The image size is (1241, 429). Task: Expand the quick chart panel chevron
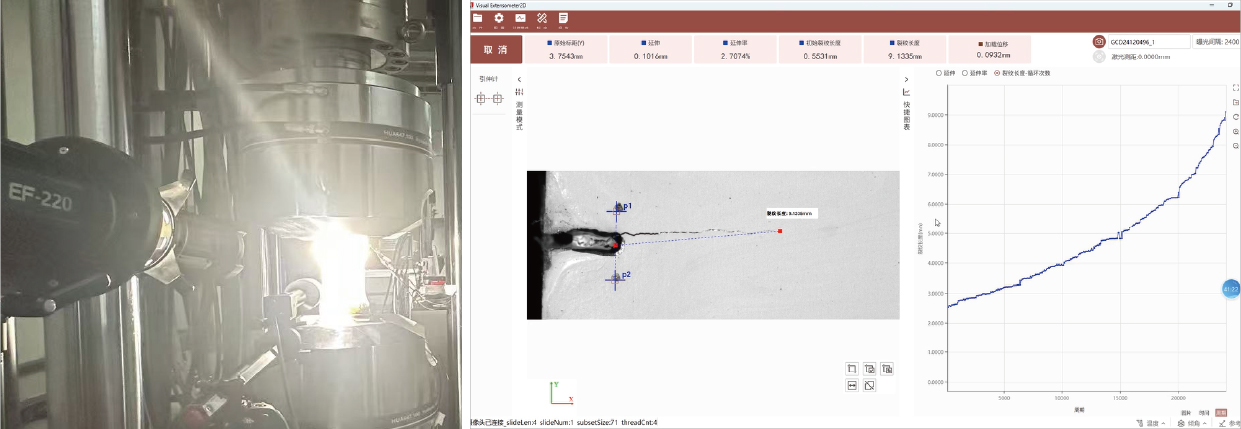906,79
